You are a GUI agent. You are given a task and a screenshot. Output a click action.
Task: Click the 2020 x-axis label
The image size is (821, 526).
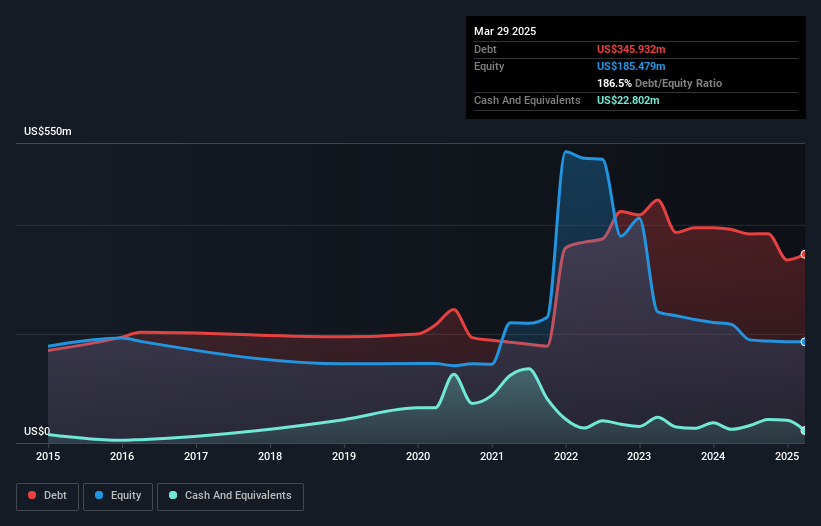tap(418, 456)
